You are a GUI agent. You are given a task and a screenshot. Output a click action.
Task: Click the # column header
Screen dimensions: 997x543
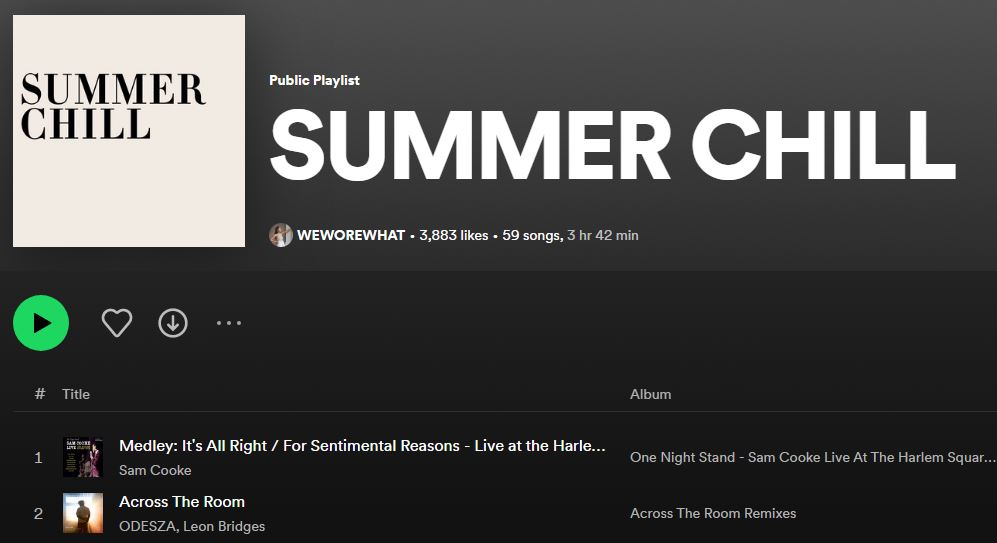[x=40, y=394]
